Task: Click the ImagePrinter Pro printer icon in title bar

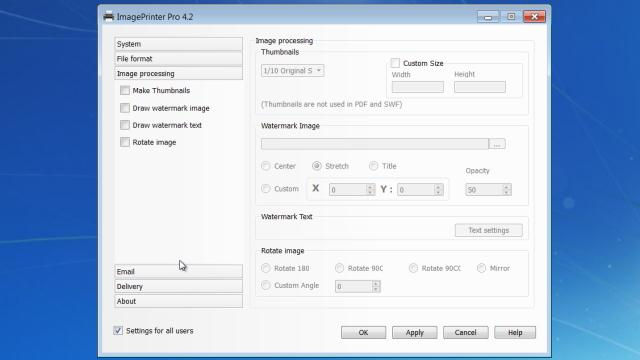Action: tap(108, 17)
